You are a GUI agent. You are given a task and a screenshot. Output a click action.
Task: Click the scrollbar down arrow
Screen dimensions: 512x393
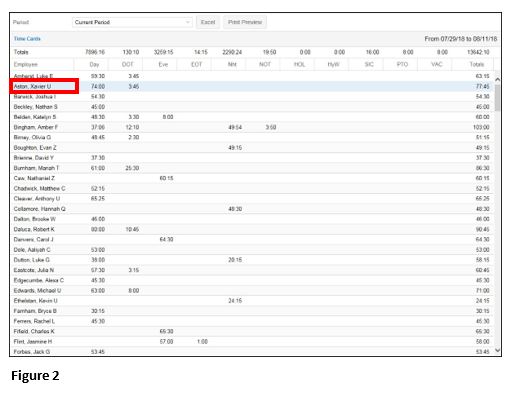[x=497, y=350]
